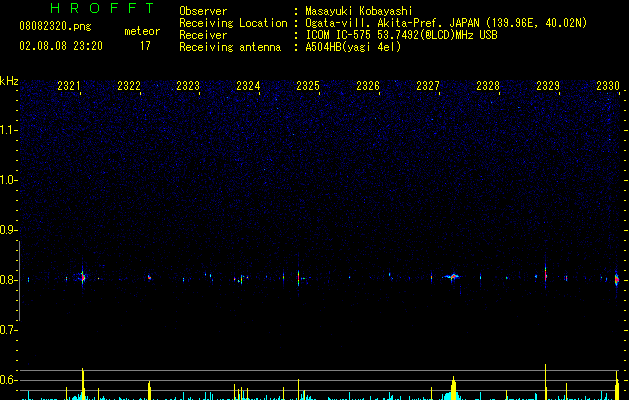The height and width of the screenshot is (400, 629).
Task: Click the vertical echo streak under 2325
Action: 298,278
